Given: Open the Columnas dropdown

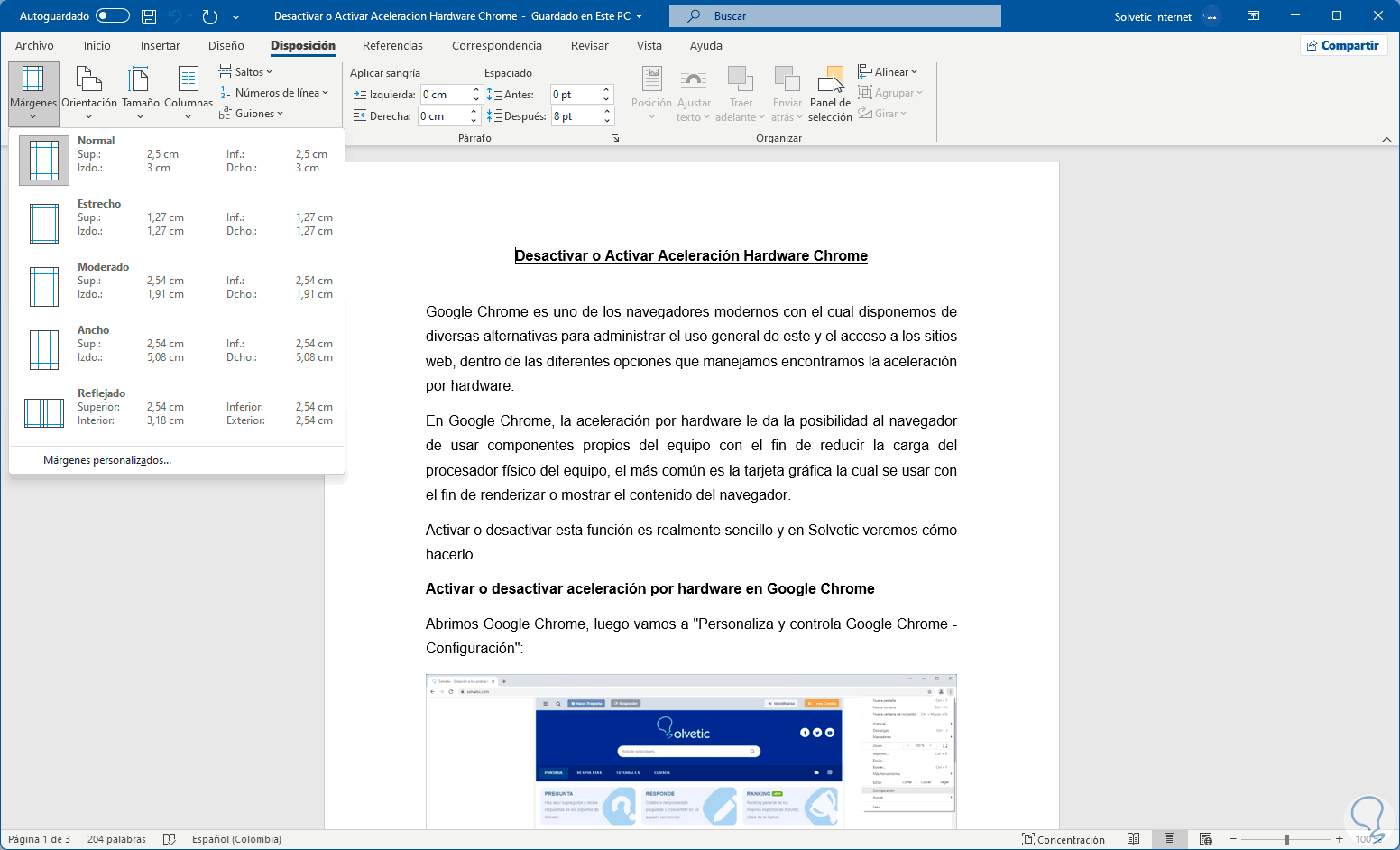Looking at the screenshot, I should coord(189,91).
